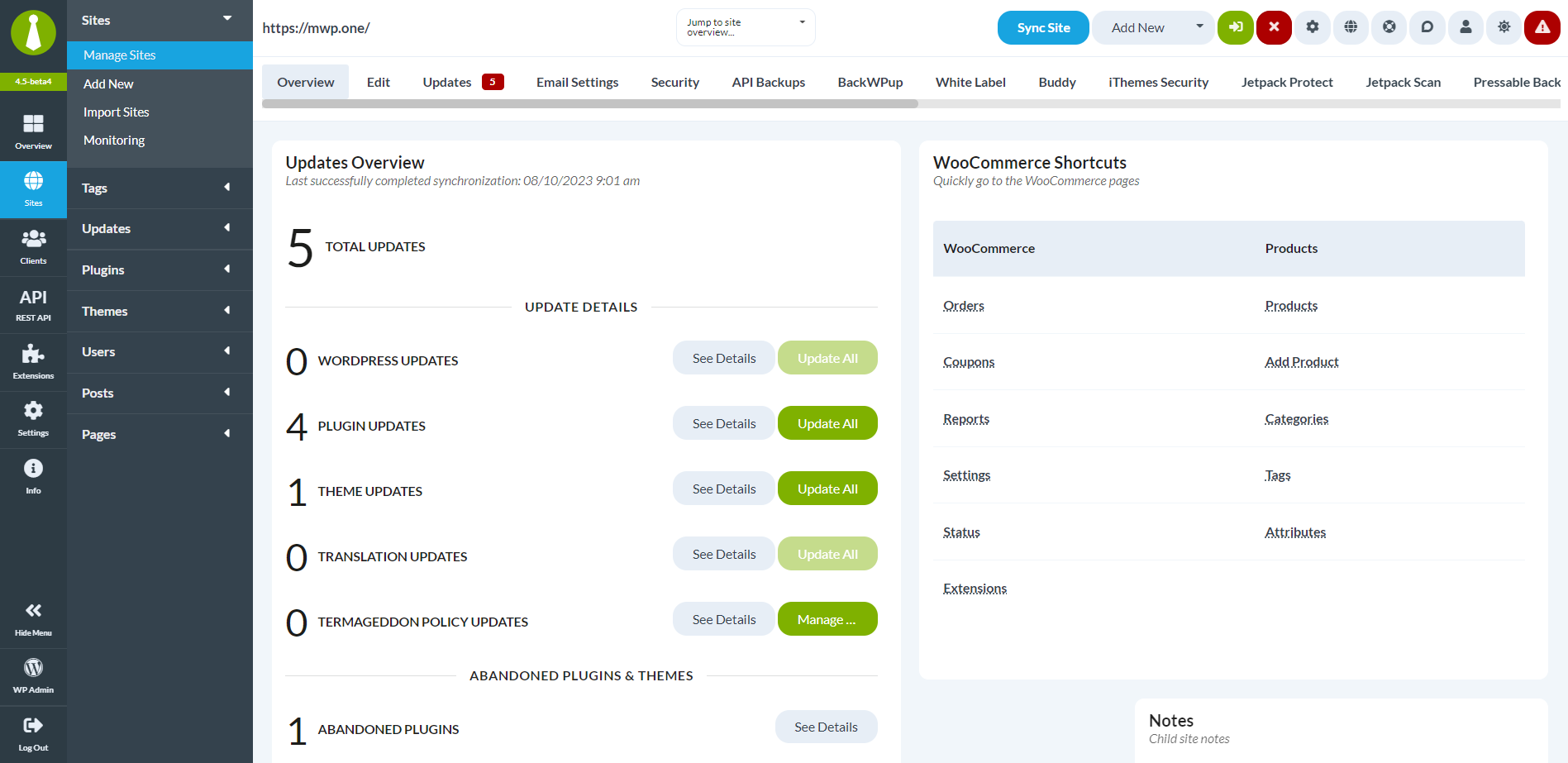Click the globe icon in top toolbar

pos(1351,27)
